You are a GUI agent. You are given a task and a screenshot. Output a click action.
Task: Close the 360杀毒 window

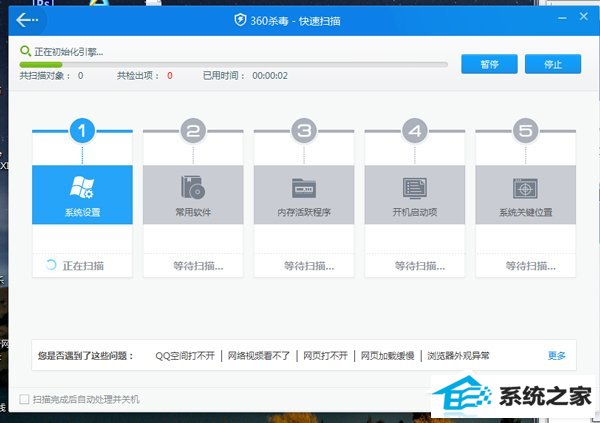click(x=583, y=16)
